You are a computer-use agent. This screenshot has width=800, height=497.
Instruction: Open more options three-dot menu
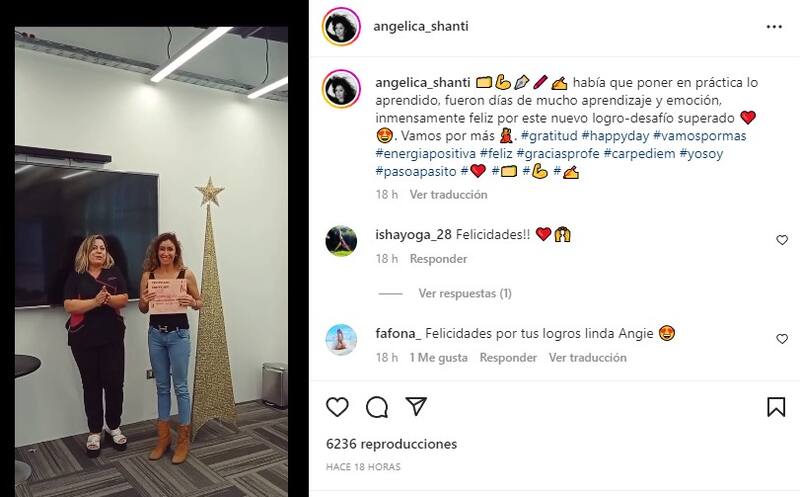pyautogui.click(x=774, y=27)
